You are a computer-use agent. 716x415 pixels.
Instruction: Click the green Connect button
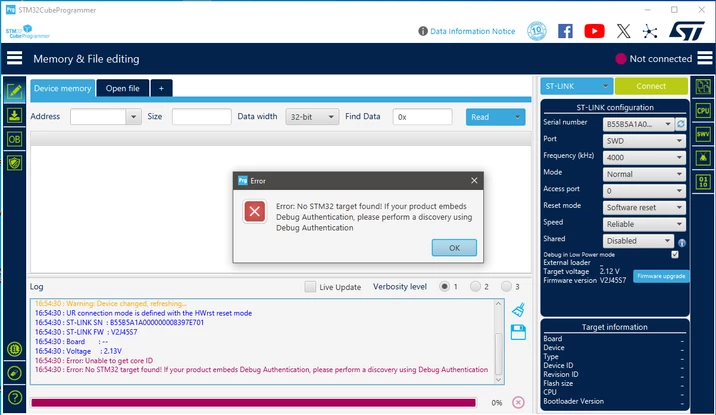(651, 86)
